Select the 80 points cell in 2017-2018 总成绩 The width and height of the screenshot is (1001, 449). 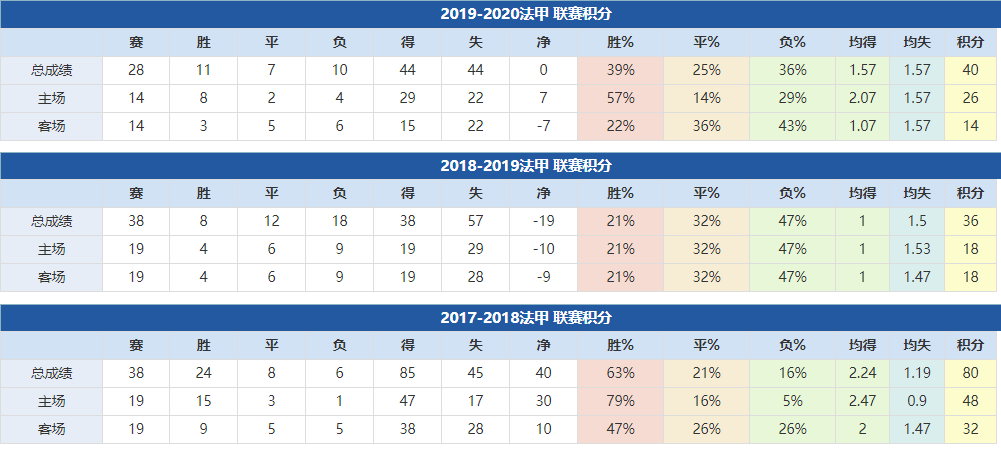[970, 373]
